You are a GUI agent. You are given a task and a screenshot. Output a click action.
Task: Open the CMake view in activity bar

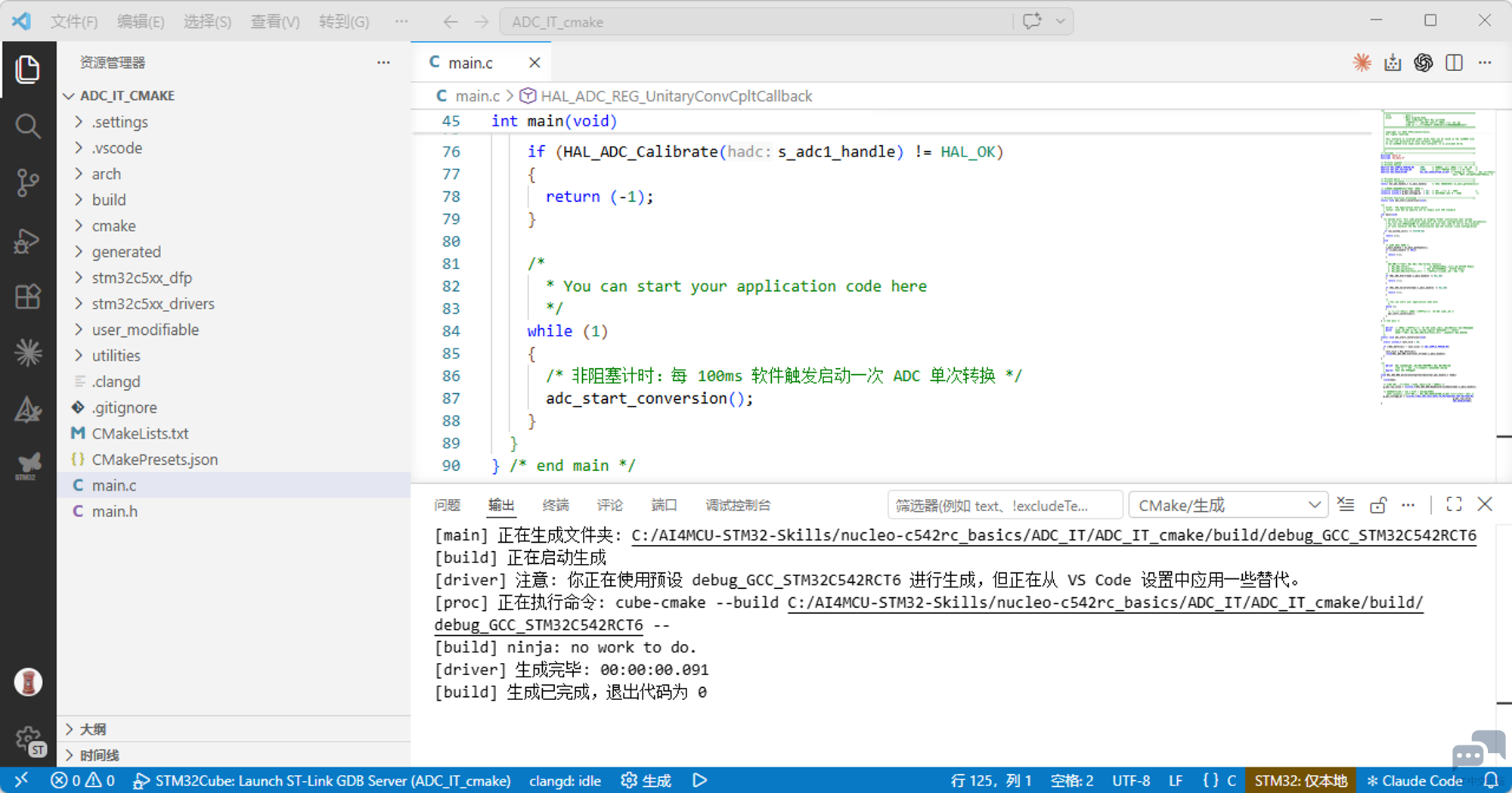28,409
